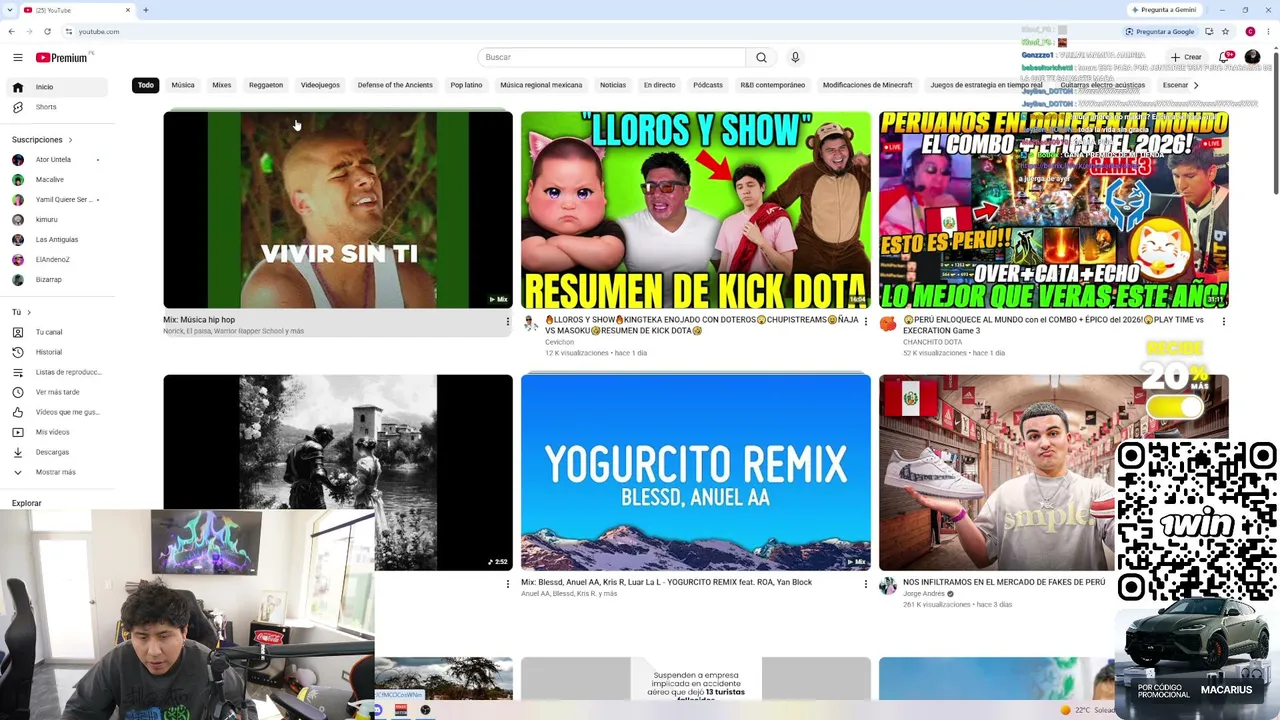
Task: Select the Música filter chip
Action: [x=183, y=85]
